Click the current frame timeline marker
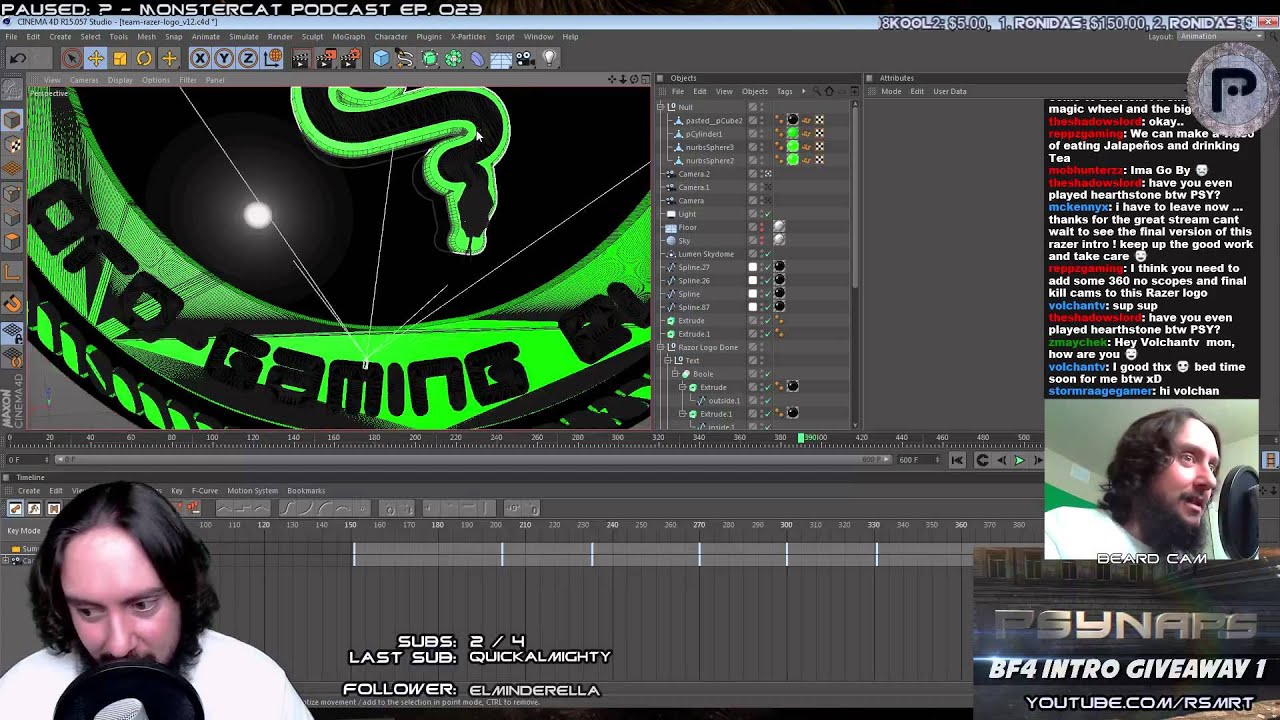 (x=801, y=438)
